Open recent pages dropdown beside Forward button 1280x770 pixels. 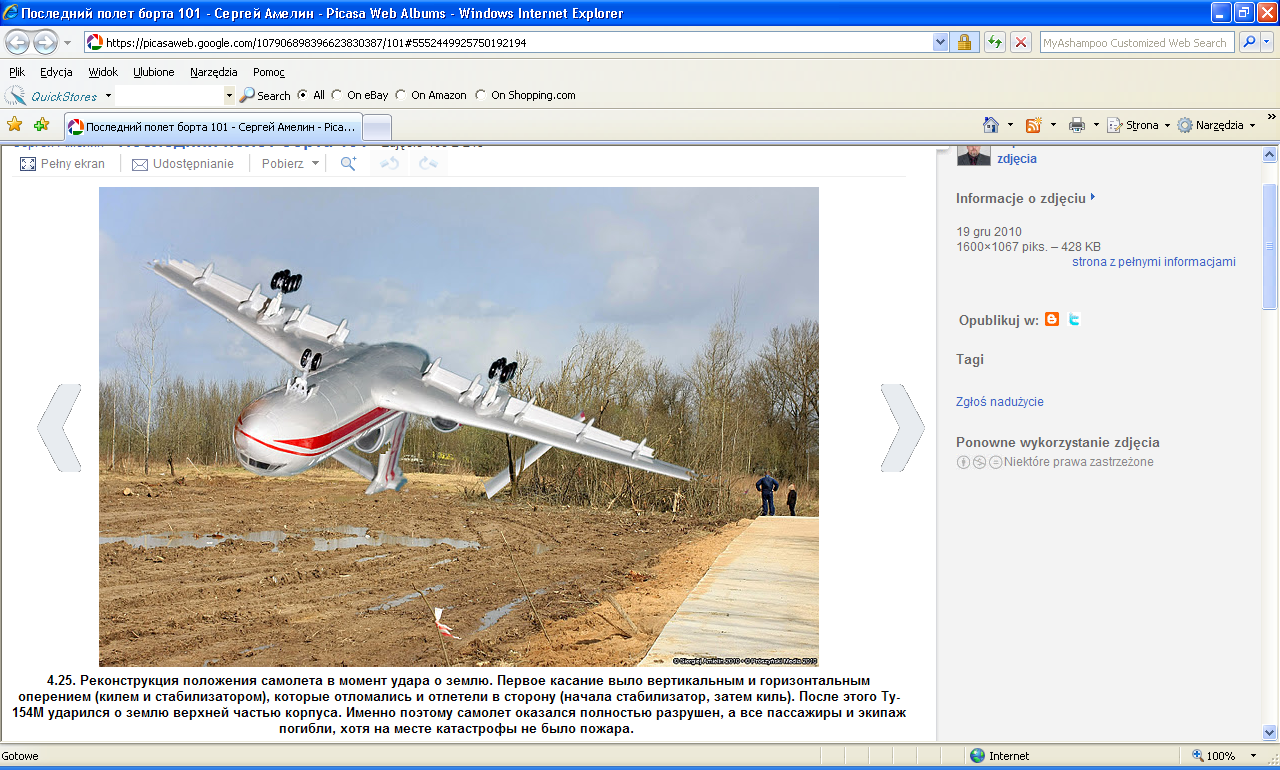pos(67,43)
